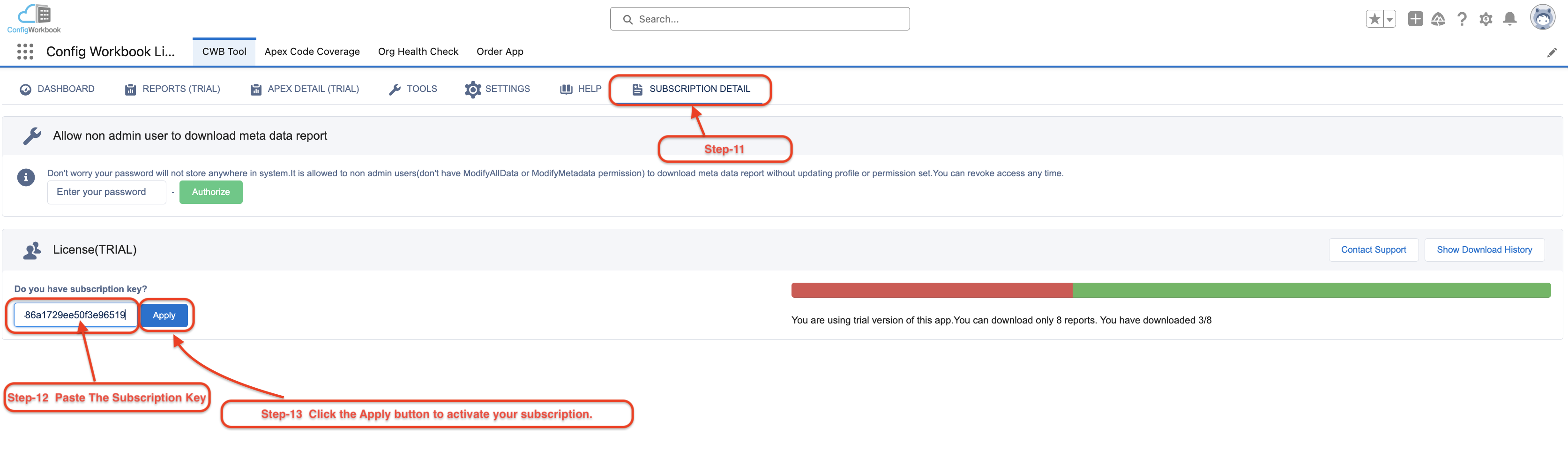The image size is (1568, 451).
Task: Click the Apply button for the subscription key
Action: click(x=164, y=315)
